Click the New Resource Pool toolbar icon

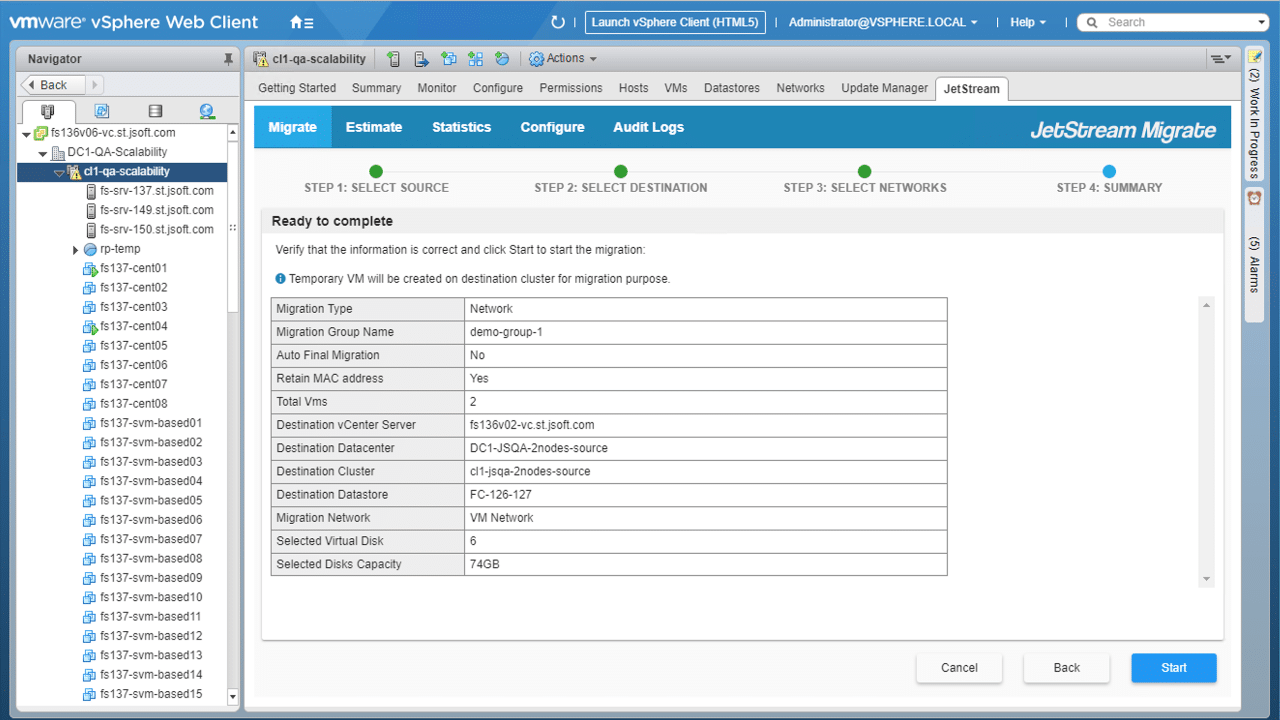click(502, 59)
